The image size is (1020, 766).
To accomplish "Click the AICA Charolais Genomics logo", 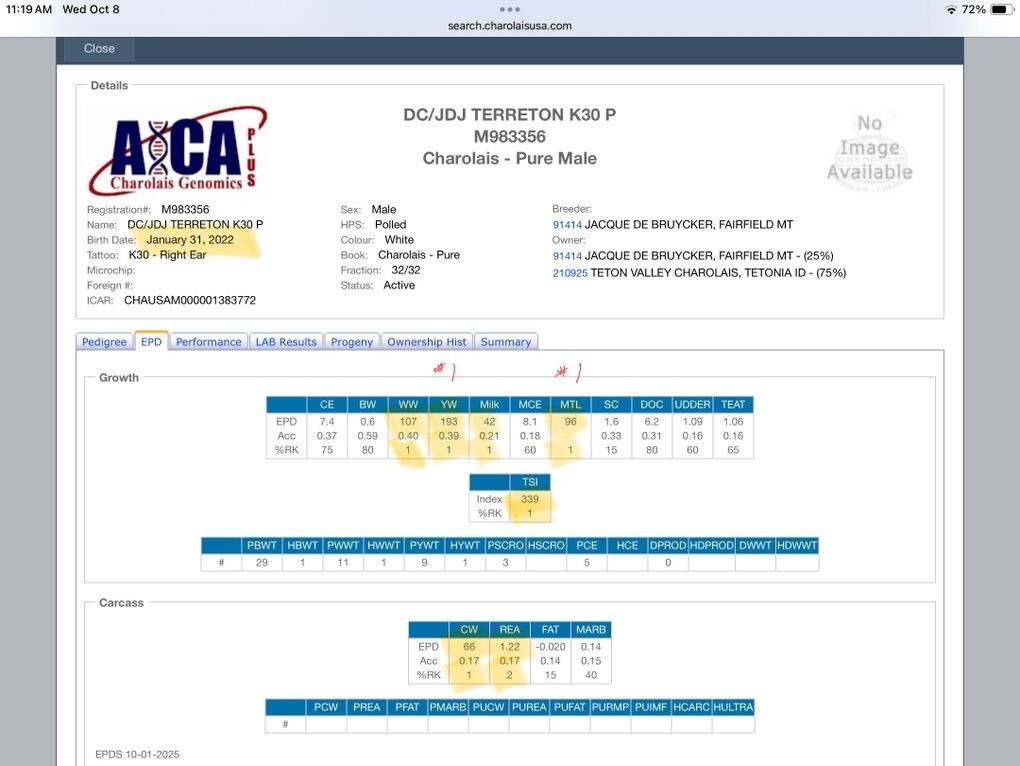I will point(177,150).
